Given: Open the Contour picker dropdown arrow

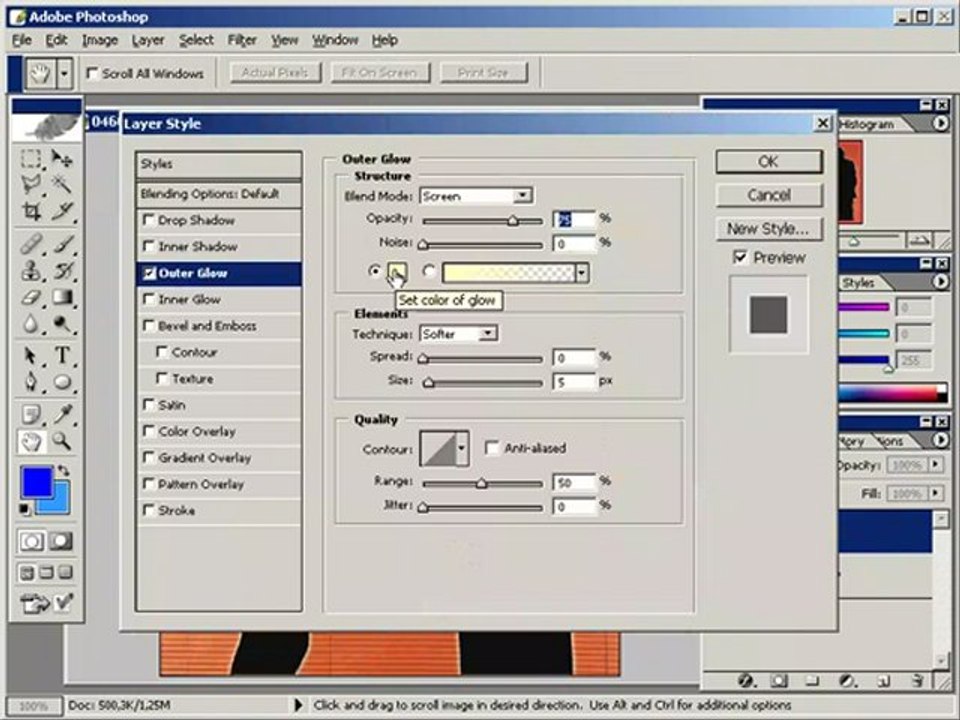Looking at the screenshot, I should [x=462, y=448].
